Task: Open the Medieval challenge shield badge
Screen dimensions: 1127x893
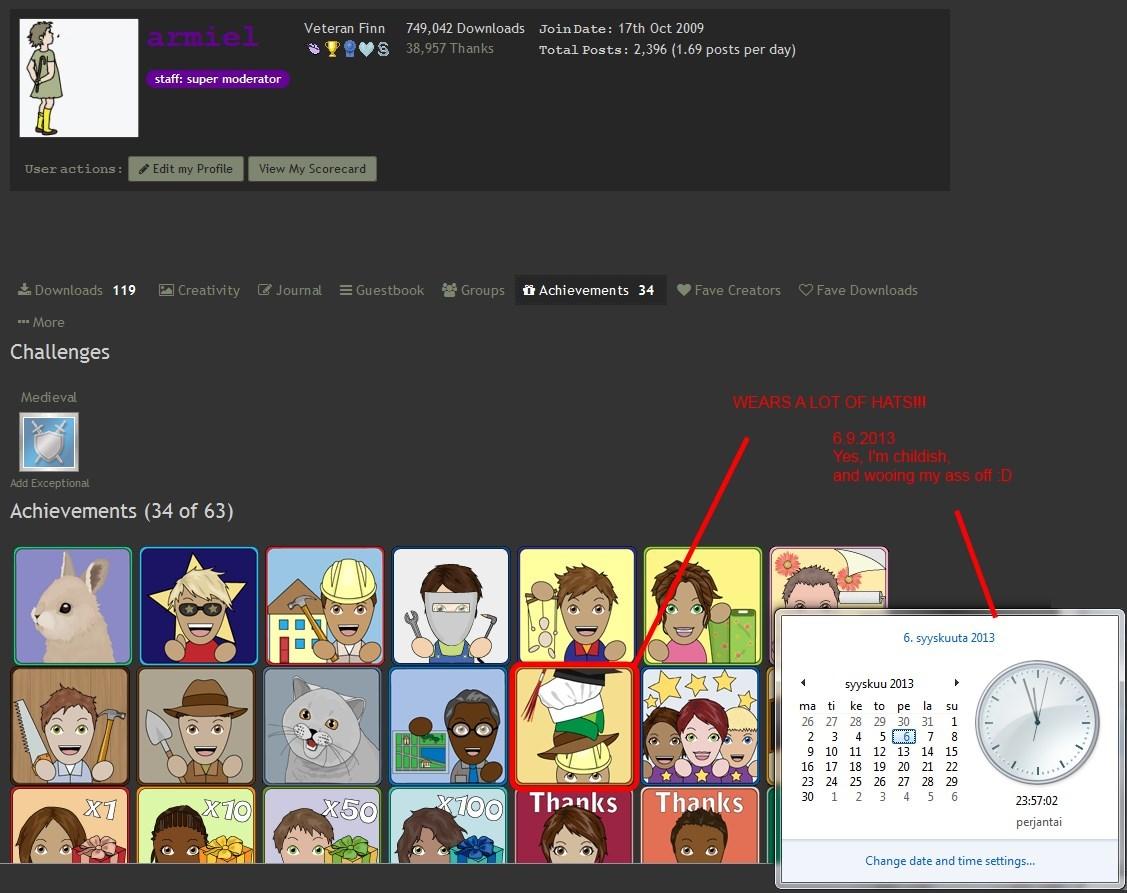Action: pyautogui.click(x=49, y=441)
